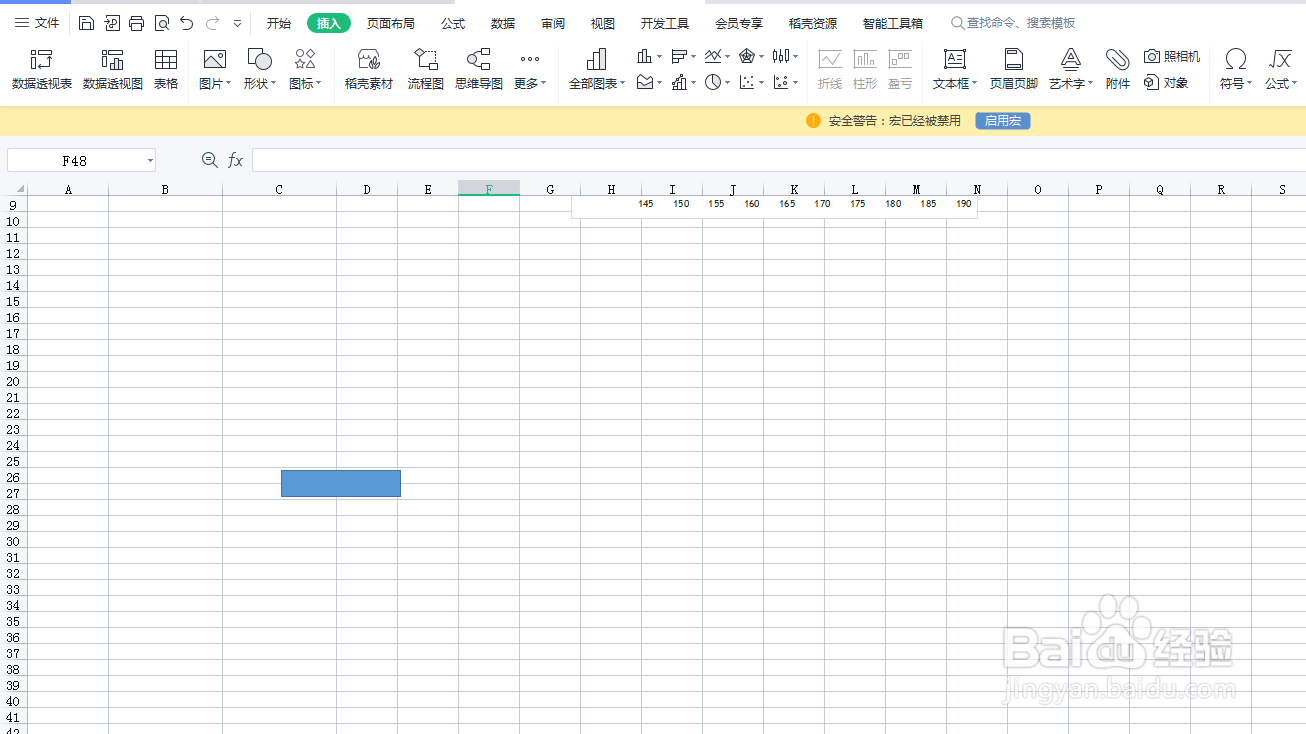1306x734 pixels.
Task: Insert a PivotTable (数据透视表)
Action: 42,70
